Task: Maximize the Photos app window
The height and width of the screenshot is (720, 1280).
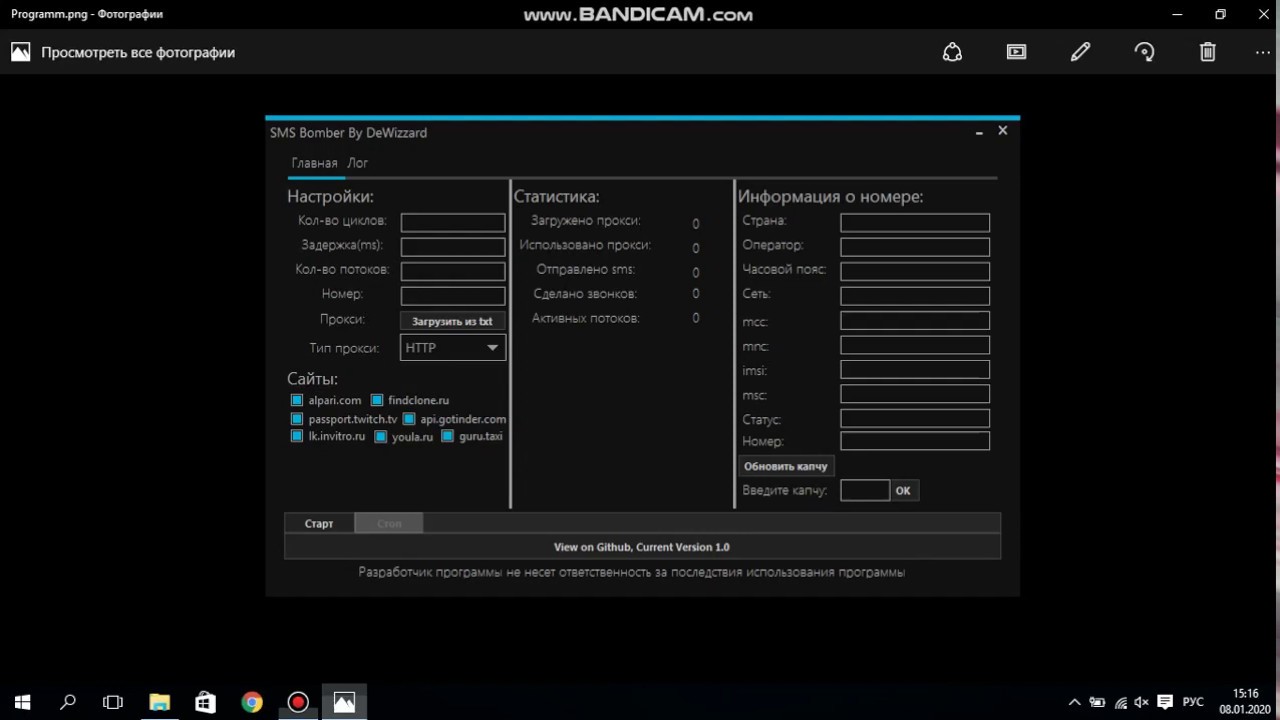Action: click(1220, 14)
